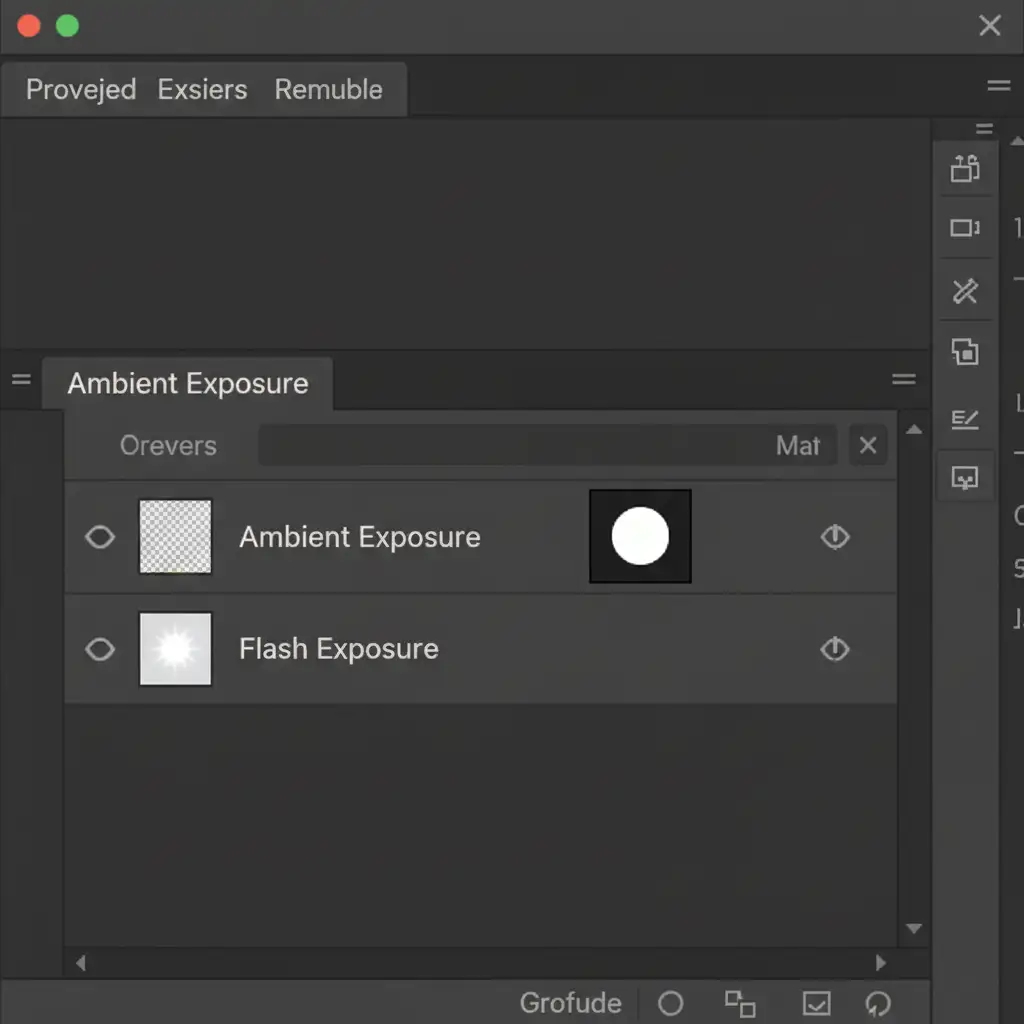Open the Ambient Exposure panel options menu
This screenshot has height=1024, width=1024.
pyautogui.click(x=904, y=379)
